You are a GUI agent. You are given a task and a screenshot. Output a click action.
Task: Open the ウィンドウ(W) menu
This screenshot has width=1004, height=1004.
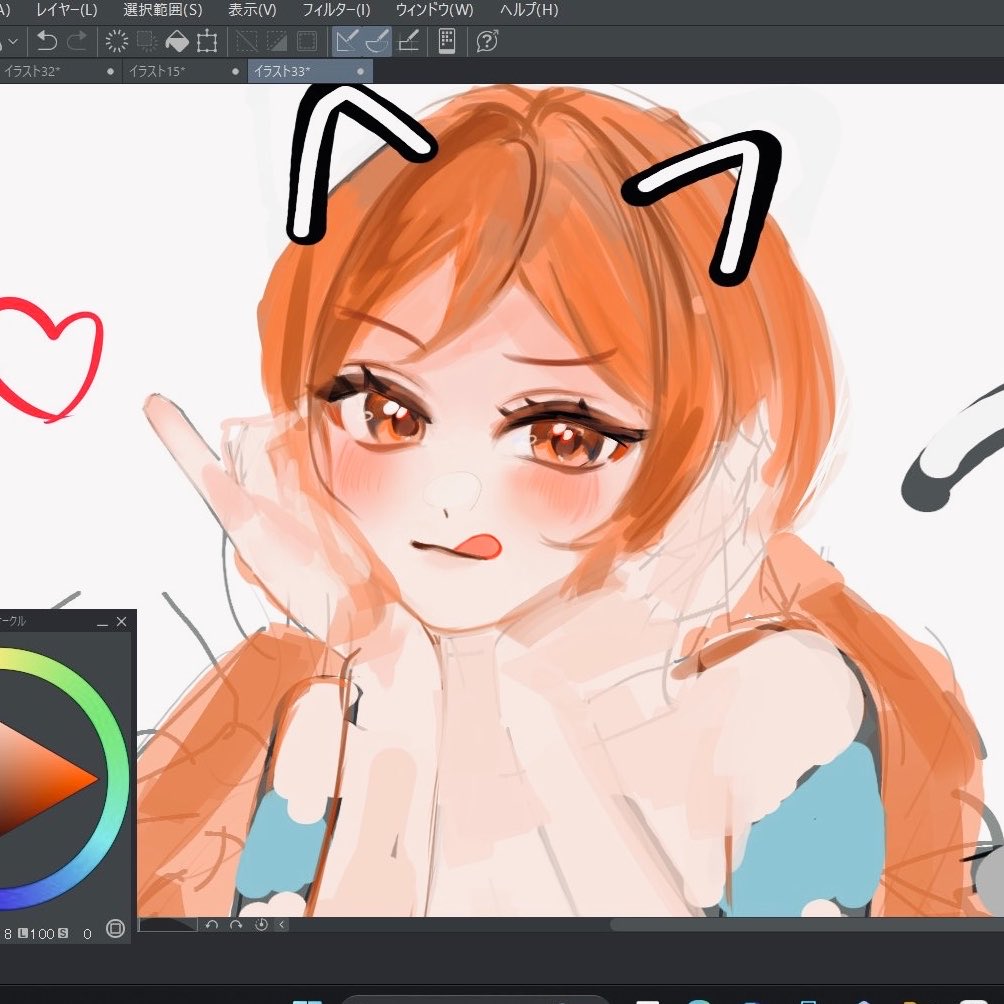pyautogui.click(x=435, y=10)
